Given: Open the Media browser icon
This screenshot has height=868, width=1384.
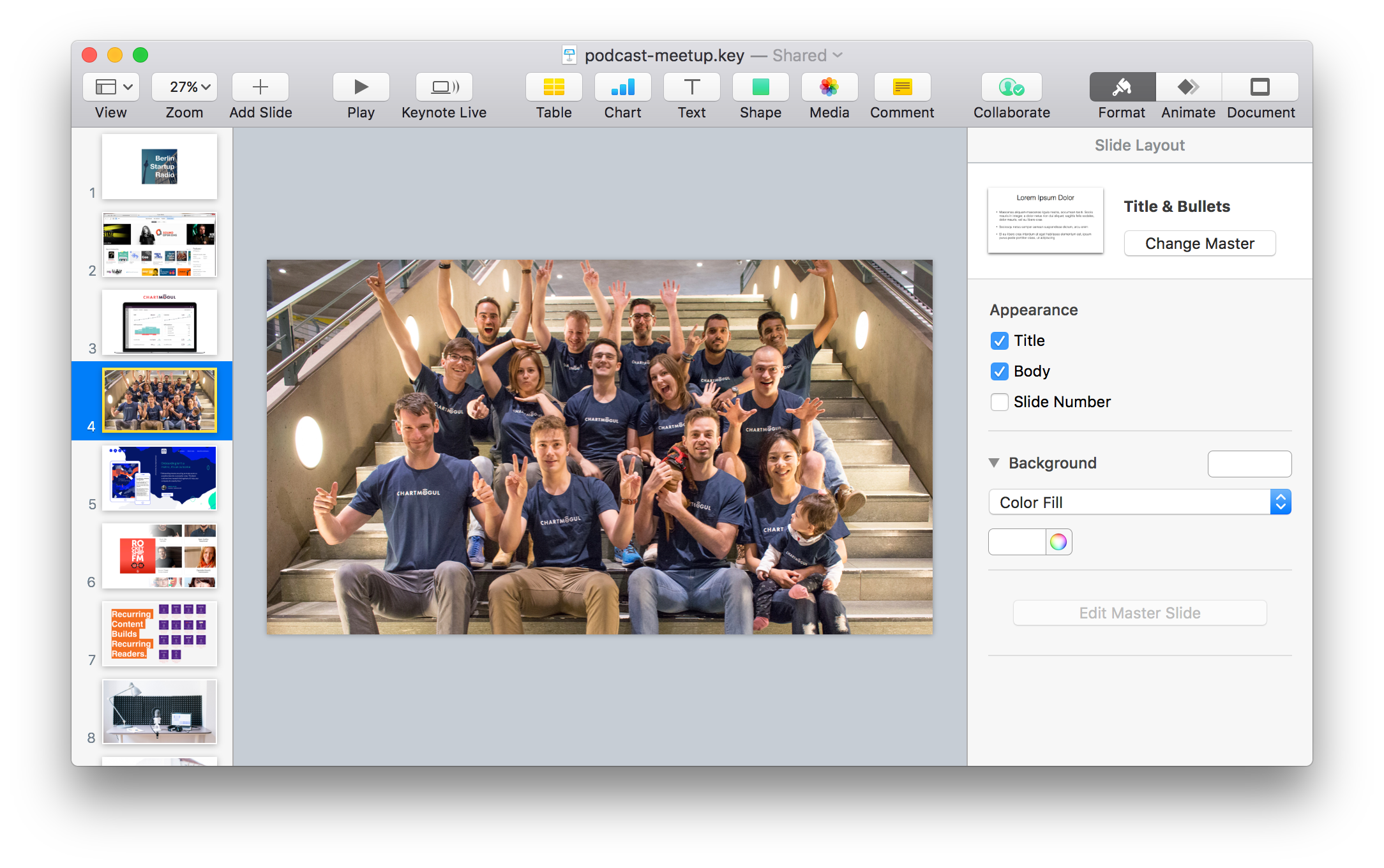Looking at the screenshot, I should point(829,87).
